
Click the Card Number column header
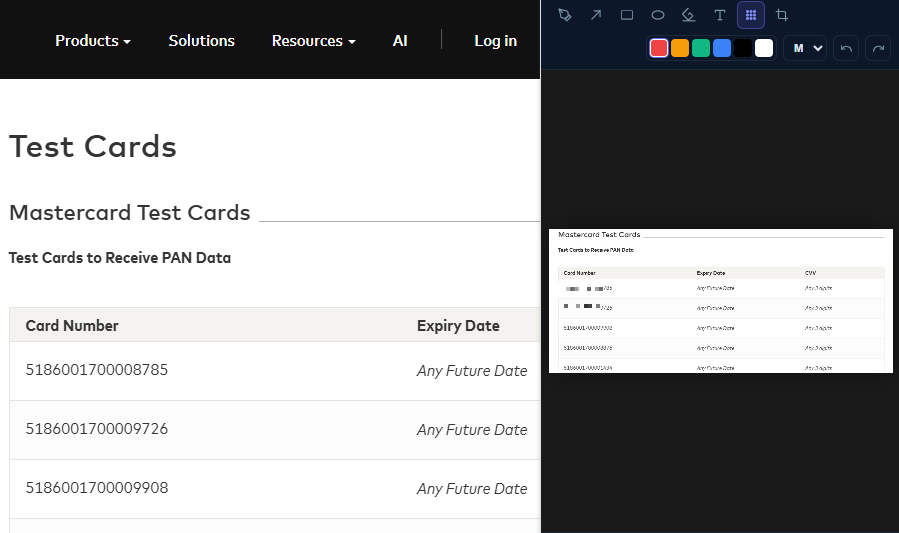72,326
